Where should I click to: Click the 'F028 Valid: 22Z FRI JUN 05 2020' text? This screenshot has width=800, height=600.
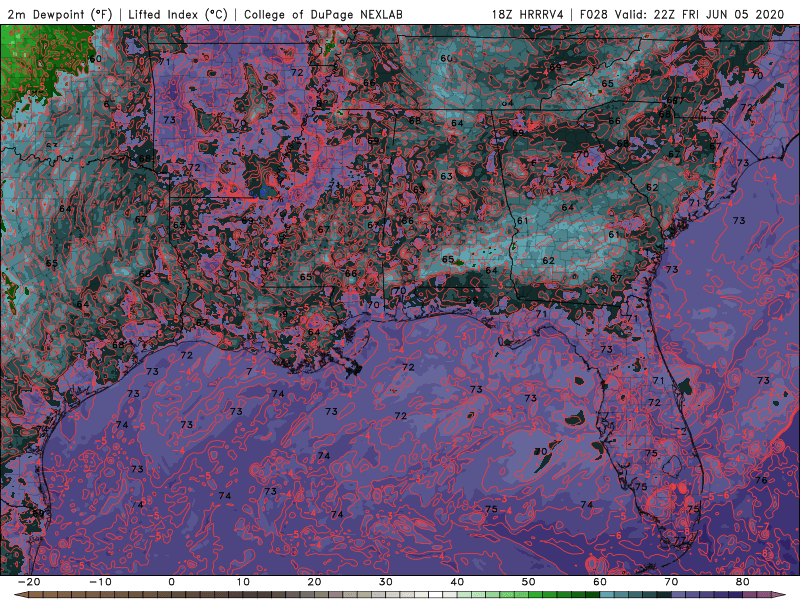pos(682,15)
